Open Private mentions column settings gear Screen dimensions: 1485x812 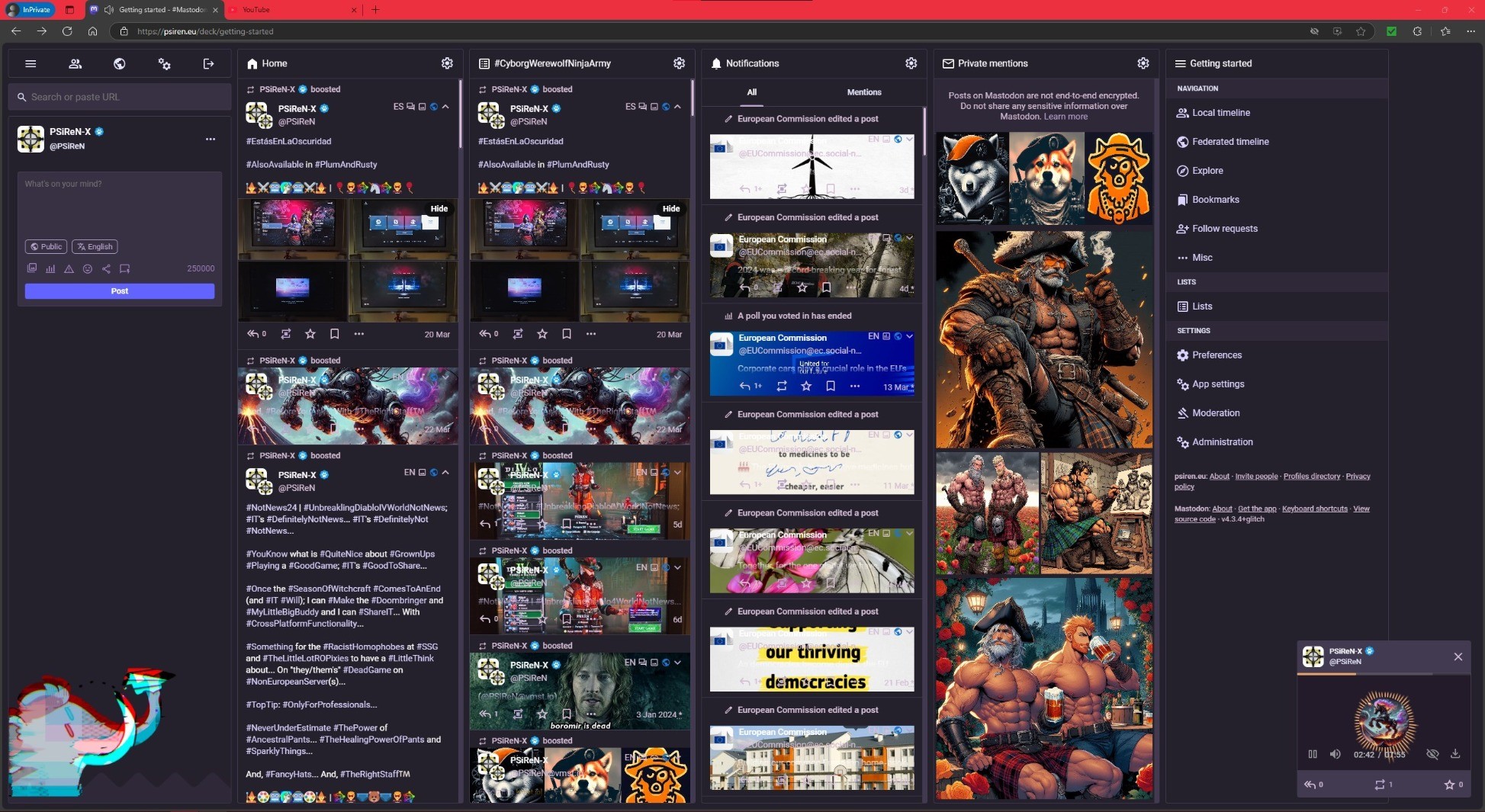[x=1143, y=63]
